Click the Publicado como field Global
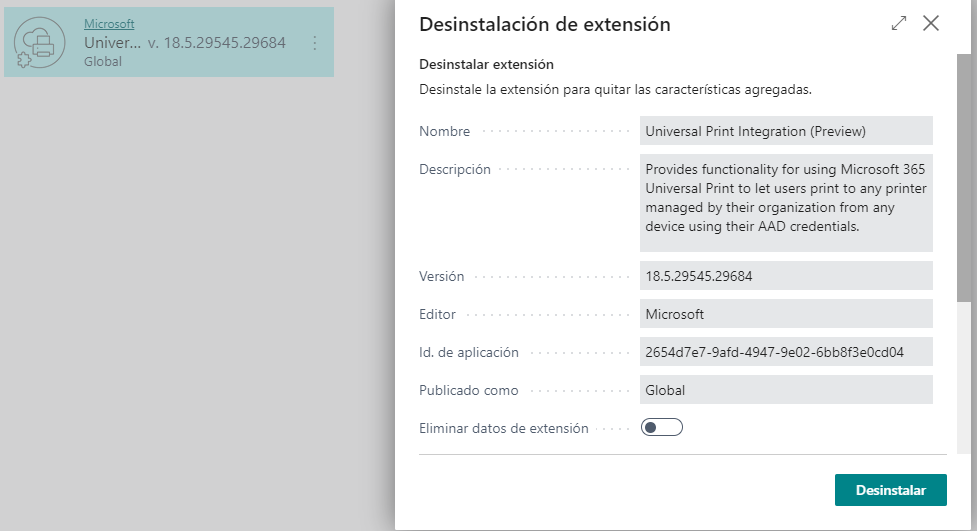Screen dimensions: 977x531 point(786,390)
